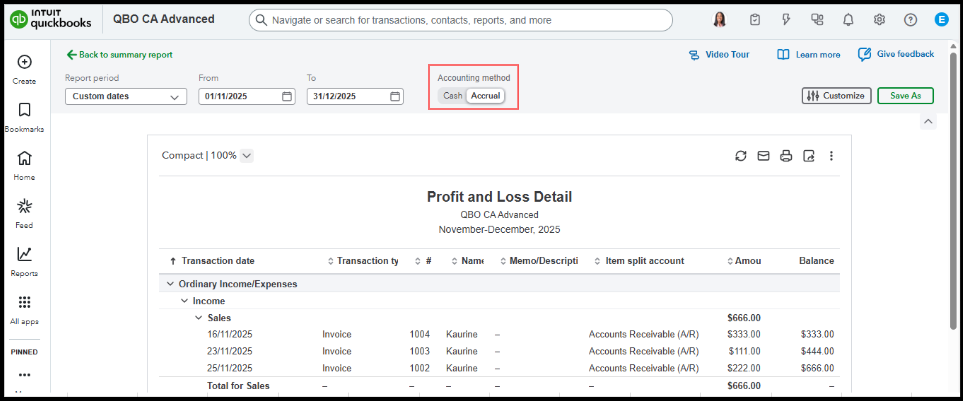Open the Report period Custom dates dropdown
The height and width of the screenshot is (401, 963).
126,96
